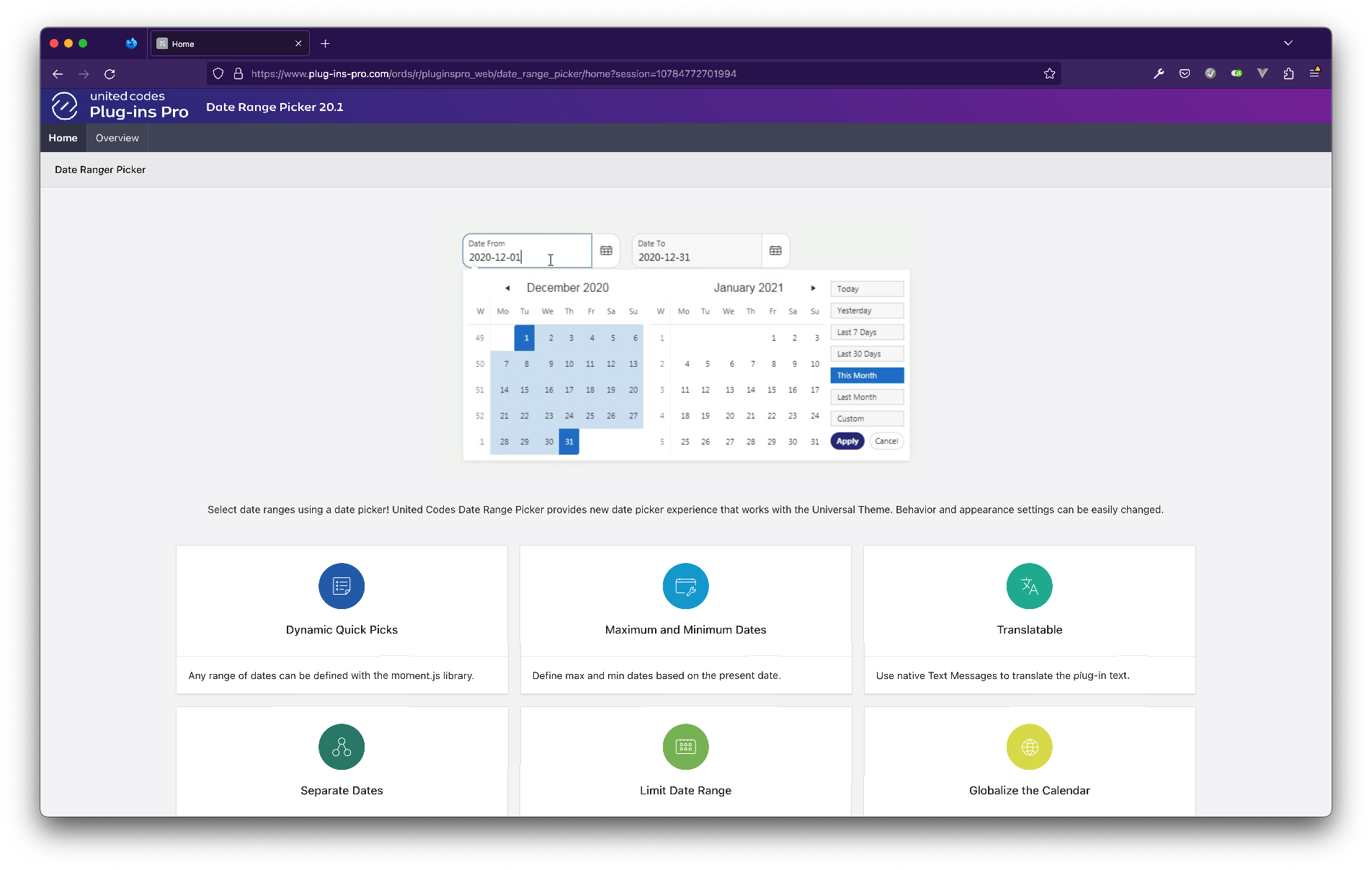1372x870 pixels.
Task: Open a new browser tab
Action: coord(325,43)
